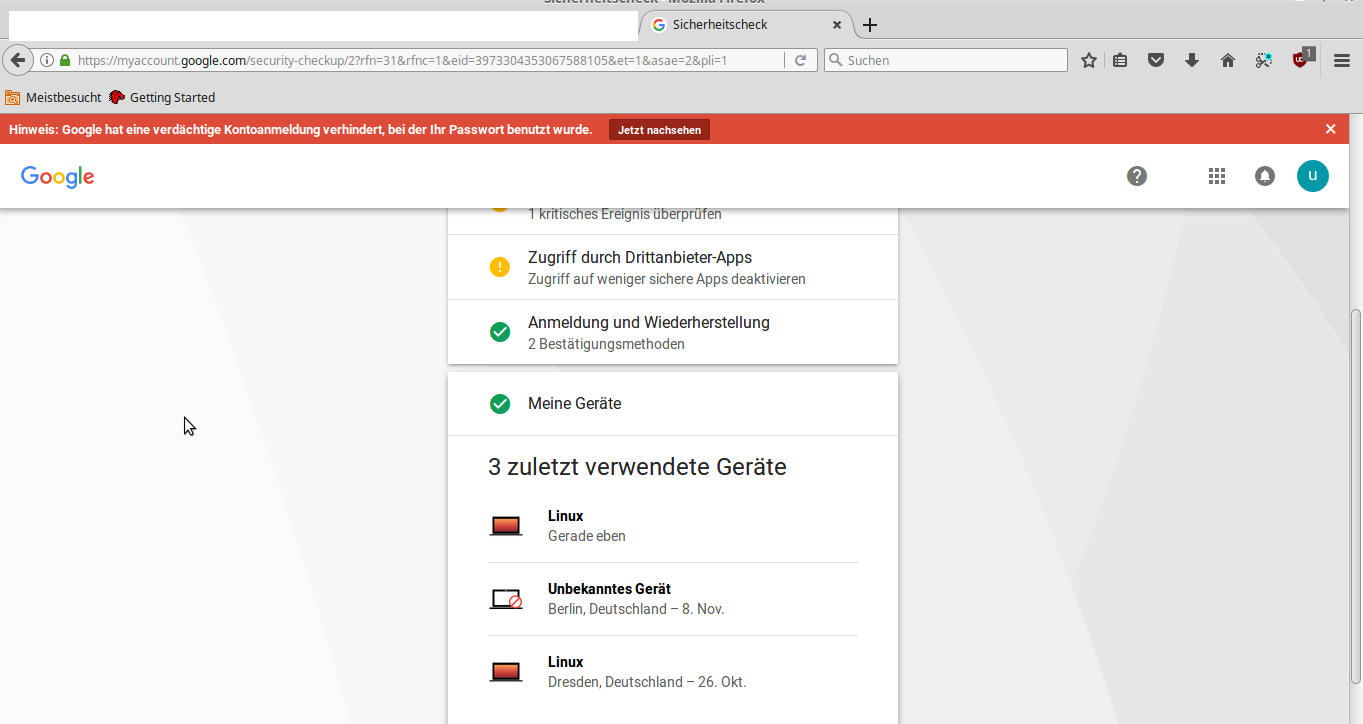The width and height of the screenshot is (1363, 724).
Task: Open the Google apps grid icon
Action: (1216, 176)
